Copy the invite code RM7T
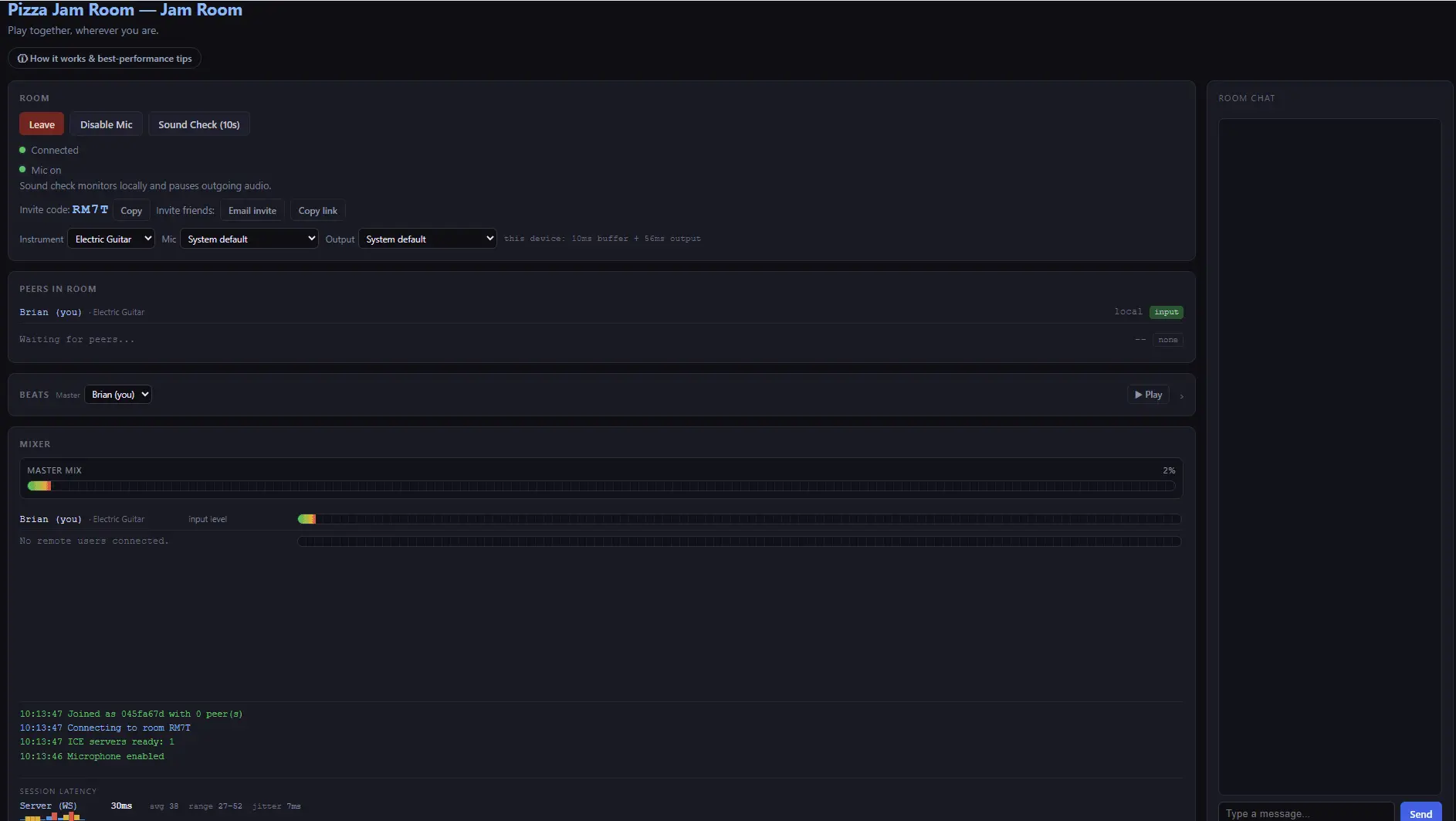The image size is (1456, 821). tap(131, 210)
